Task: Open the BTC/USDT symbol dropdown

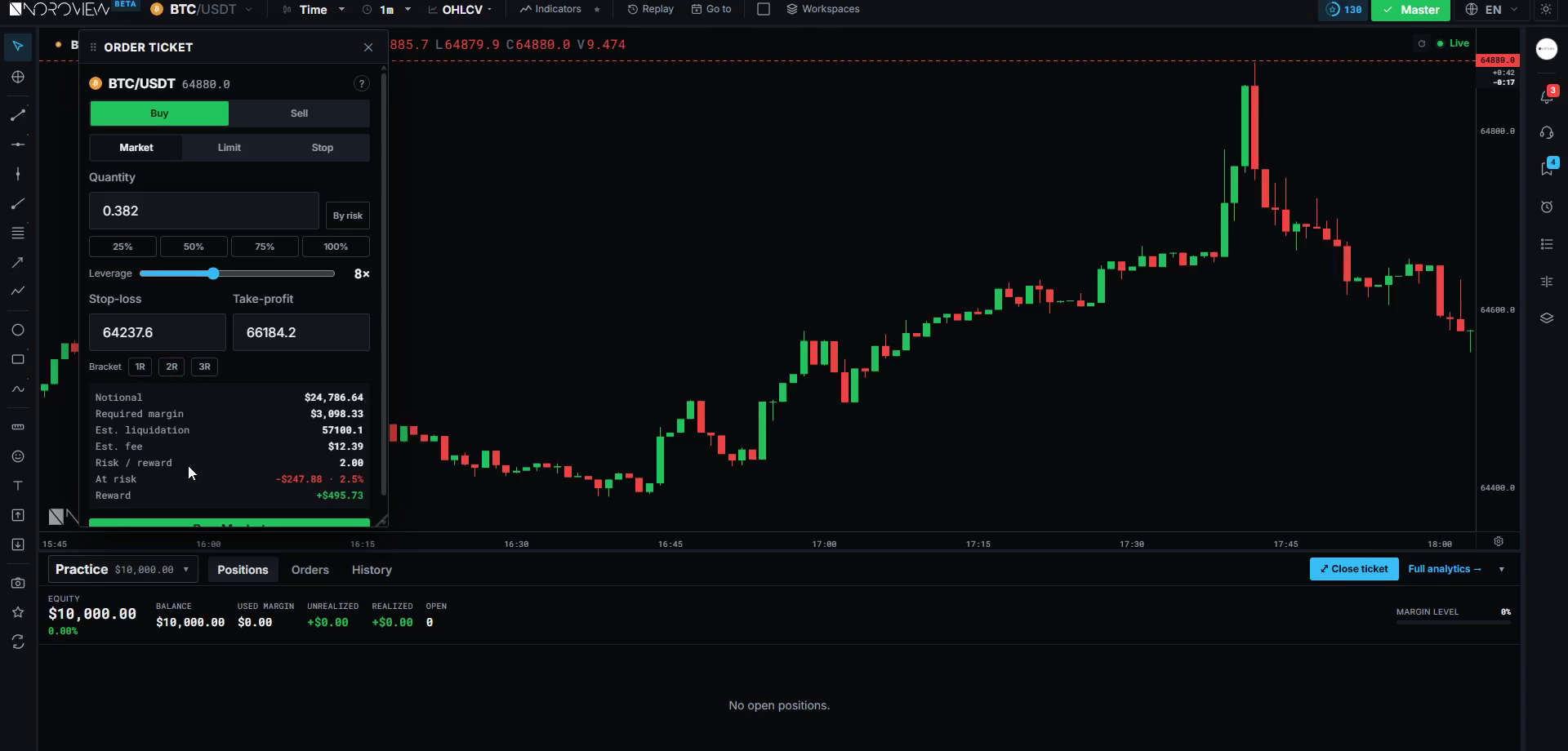Action: pos(203,10)
